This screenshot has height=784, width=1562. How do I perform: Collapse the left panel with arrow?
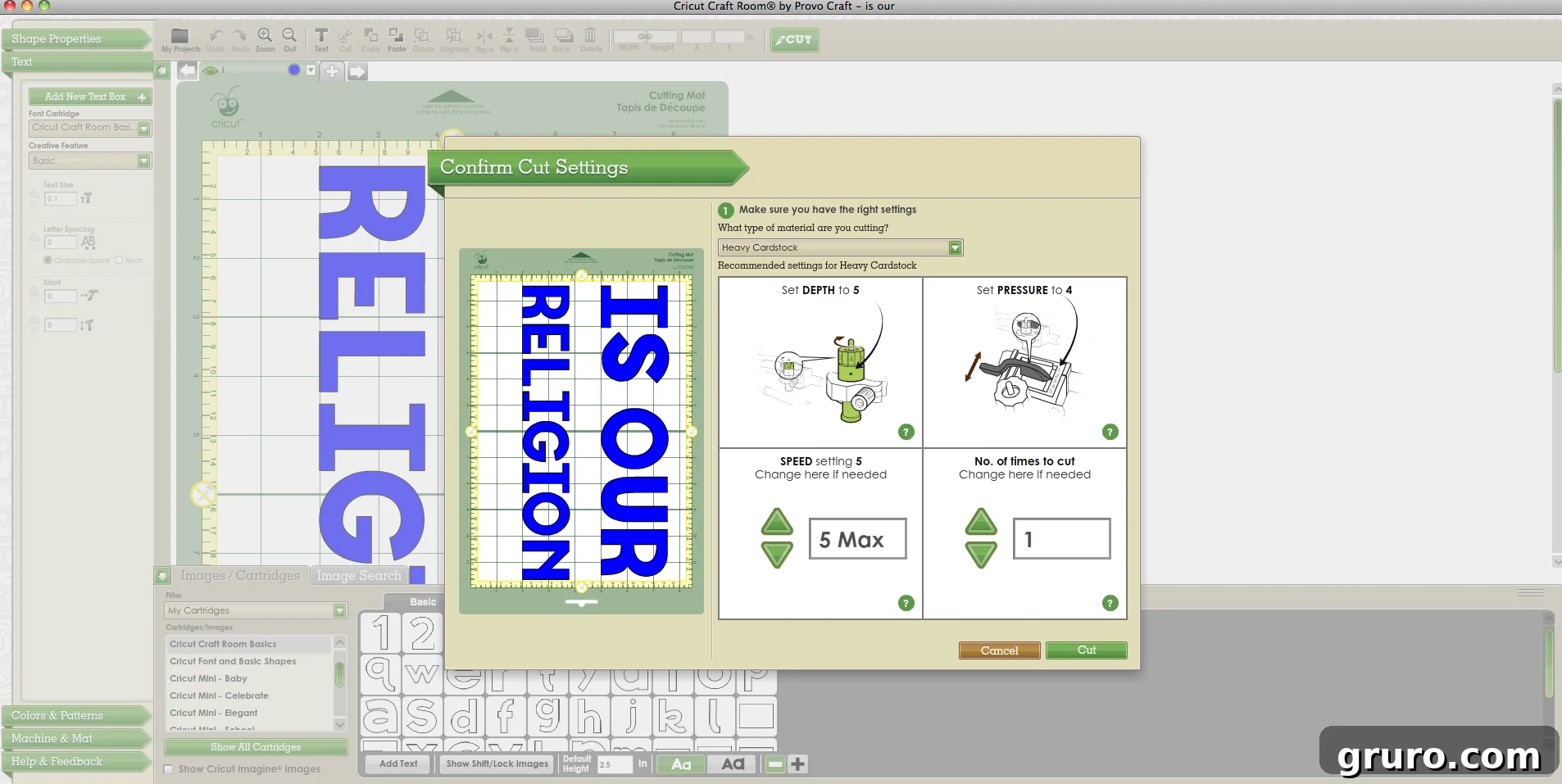(x=162, y=70)
